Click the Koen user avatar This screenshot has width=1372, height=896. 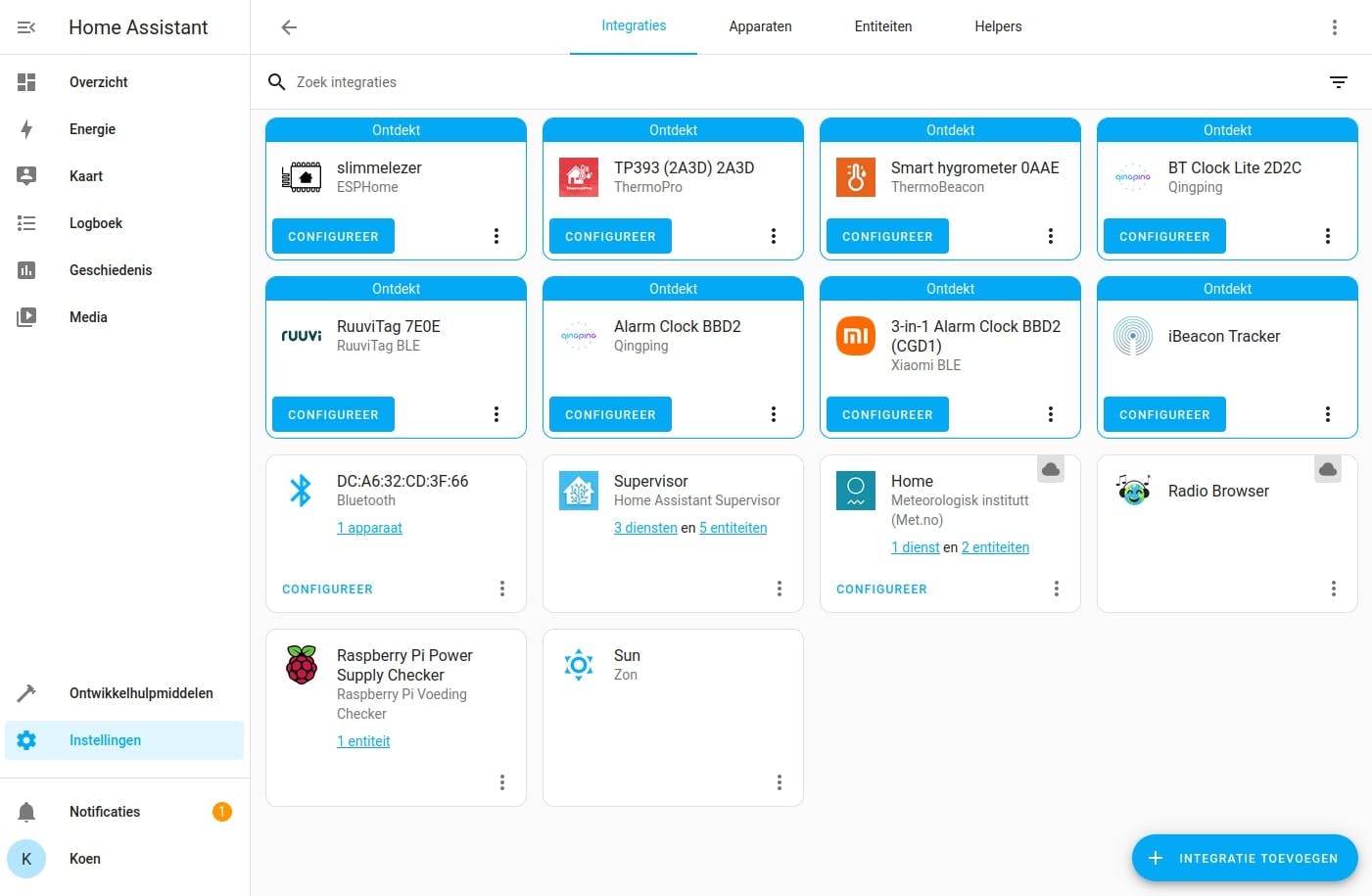(26, 859)
